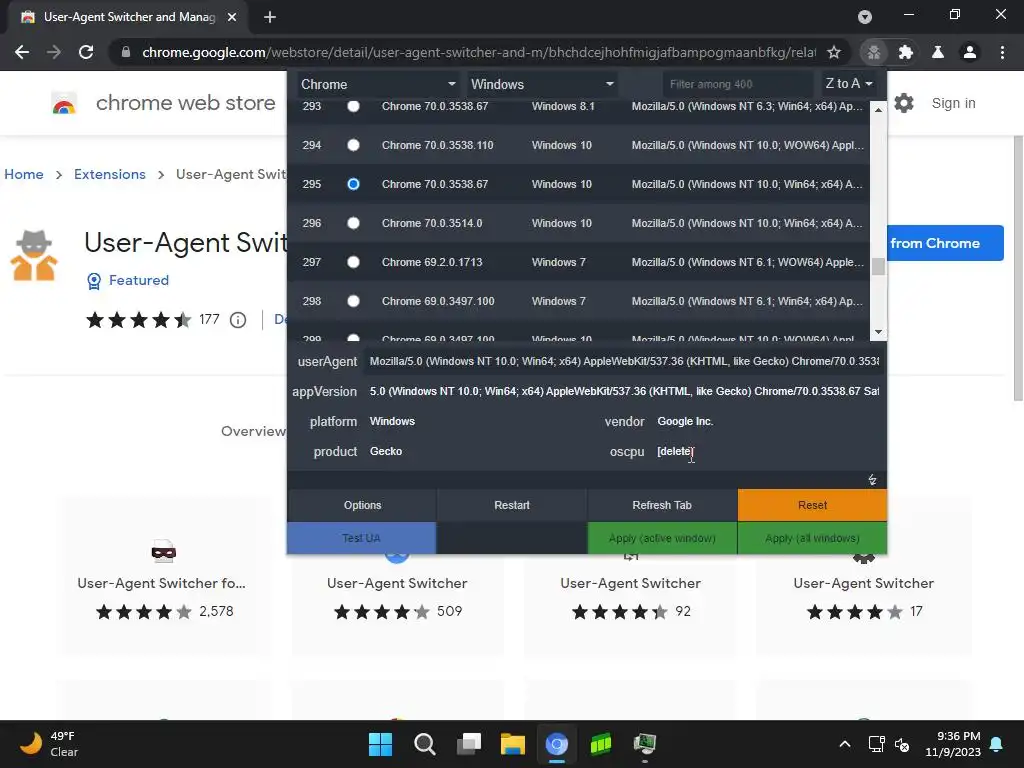Bookmark this page with the star icon

pos(834,52)
